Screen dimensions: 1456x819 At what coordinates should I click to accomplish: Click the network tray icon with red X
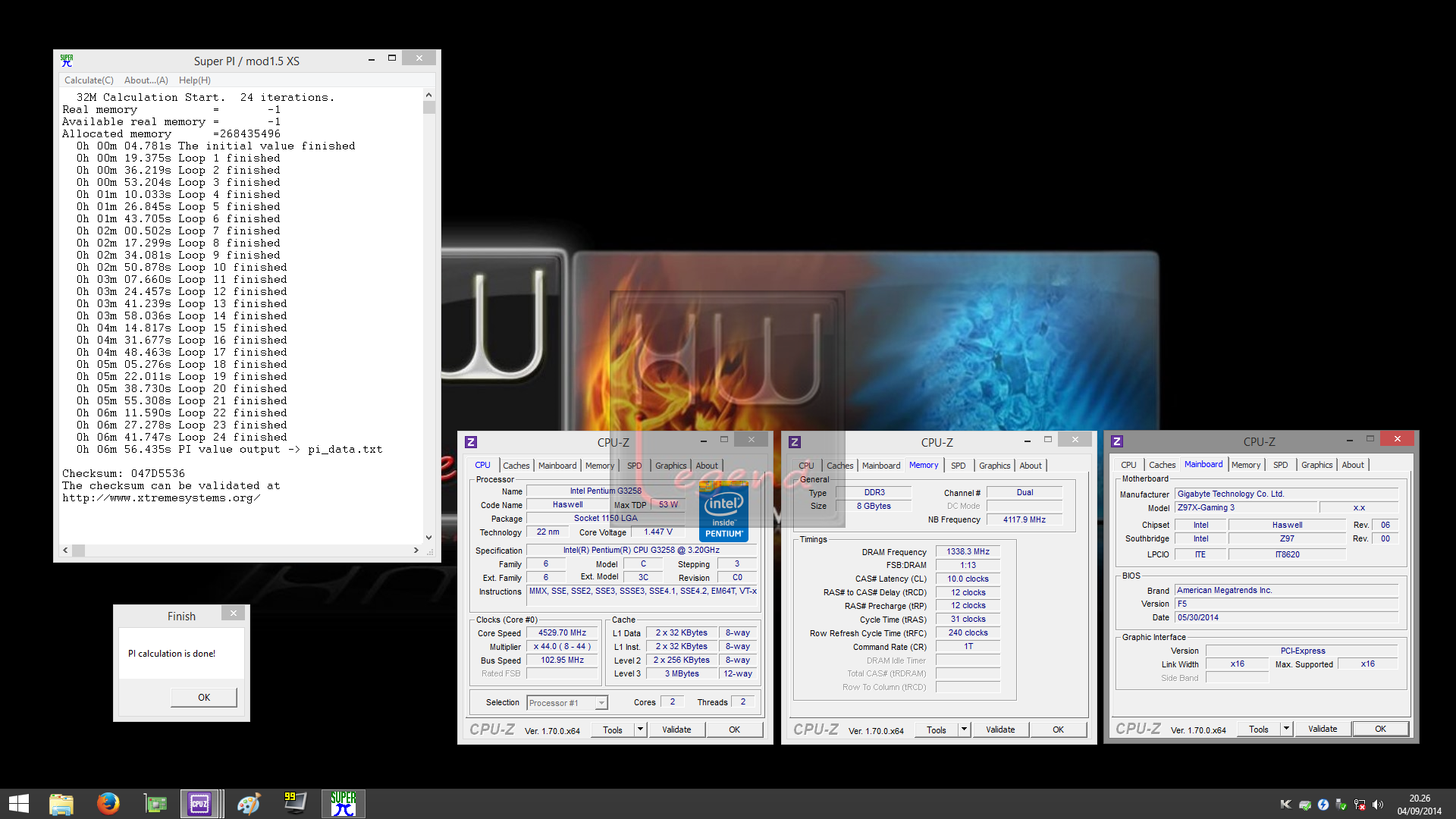(x=1360, y=805)
